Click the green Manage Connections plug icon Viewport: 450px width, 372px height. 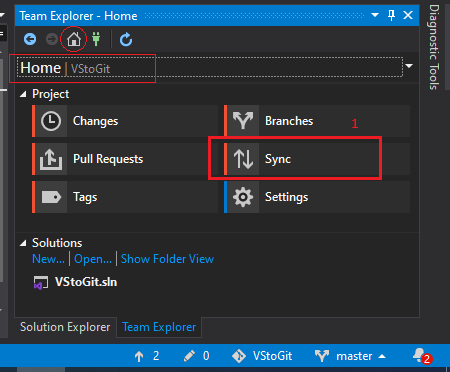click(96, 39)
